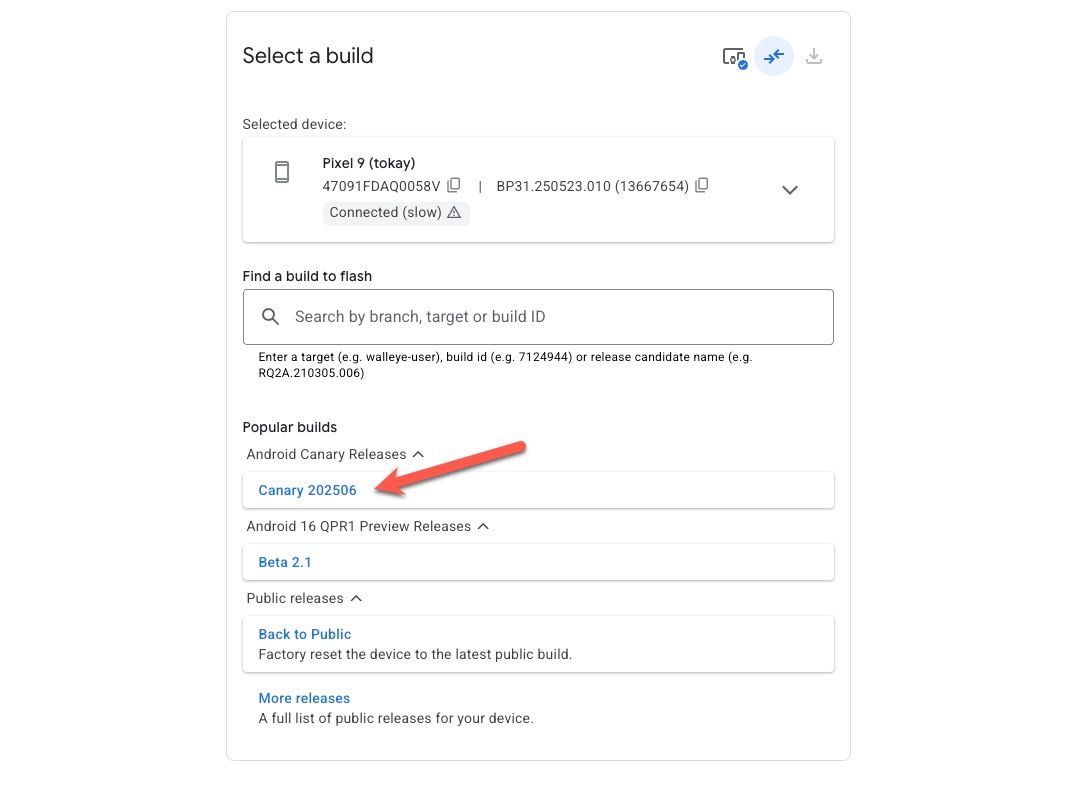The height and width of the screenshot is (785, 1089).
Task: Select the Canary 202506 build
Action: pos(307,490)
